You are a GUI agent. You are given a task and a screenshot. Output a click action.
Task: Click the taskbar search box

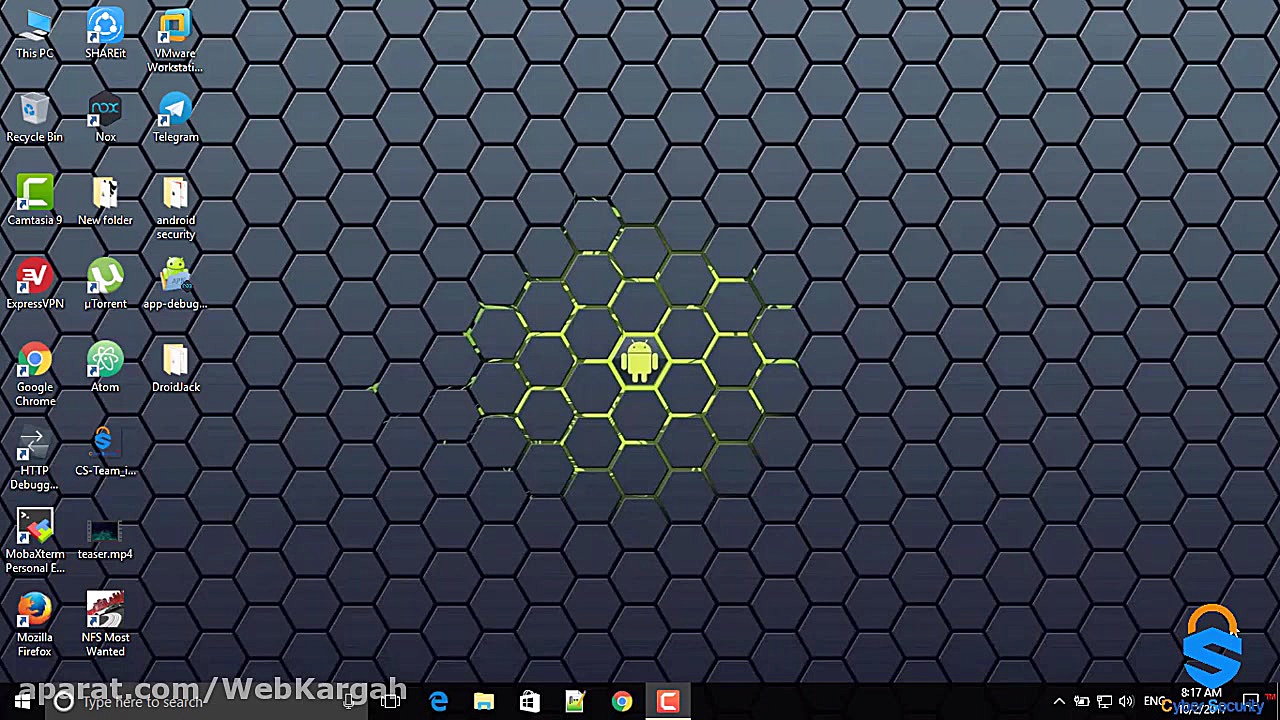[205, 702]
